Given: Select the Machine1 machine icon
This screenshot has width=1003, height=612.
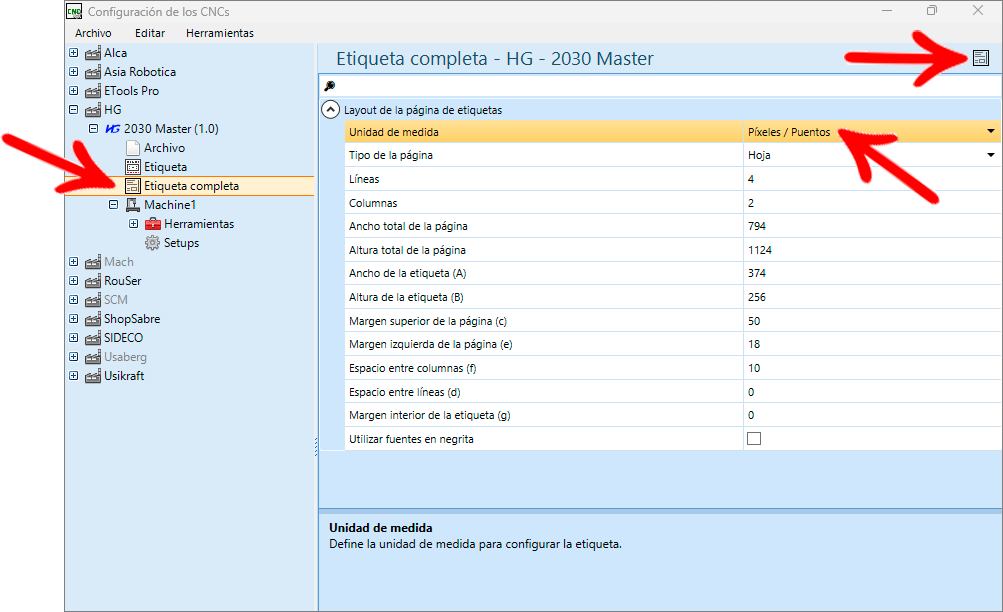Looking at the screenshot, I should [x=132, y=205].
